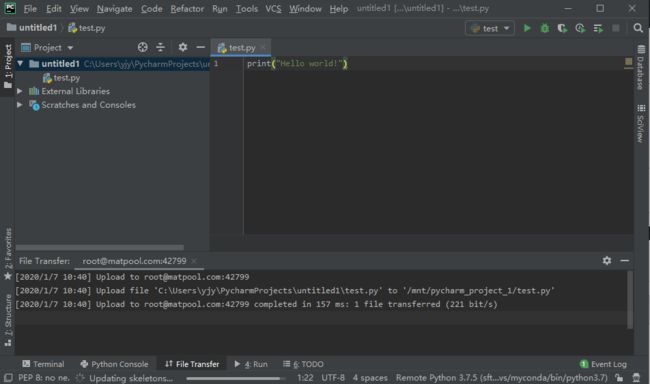Start debugging with the green bug icon
Screen dimensions: 650x384
click(545, 28)
